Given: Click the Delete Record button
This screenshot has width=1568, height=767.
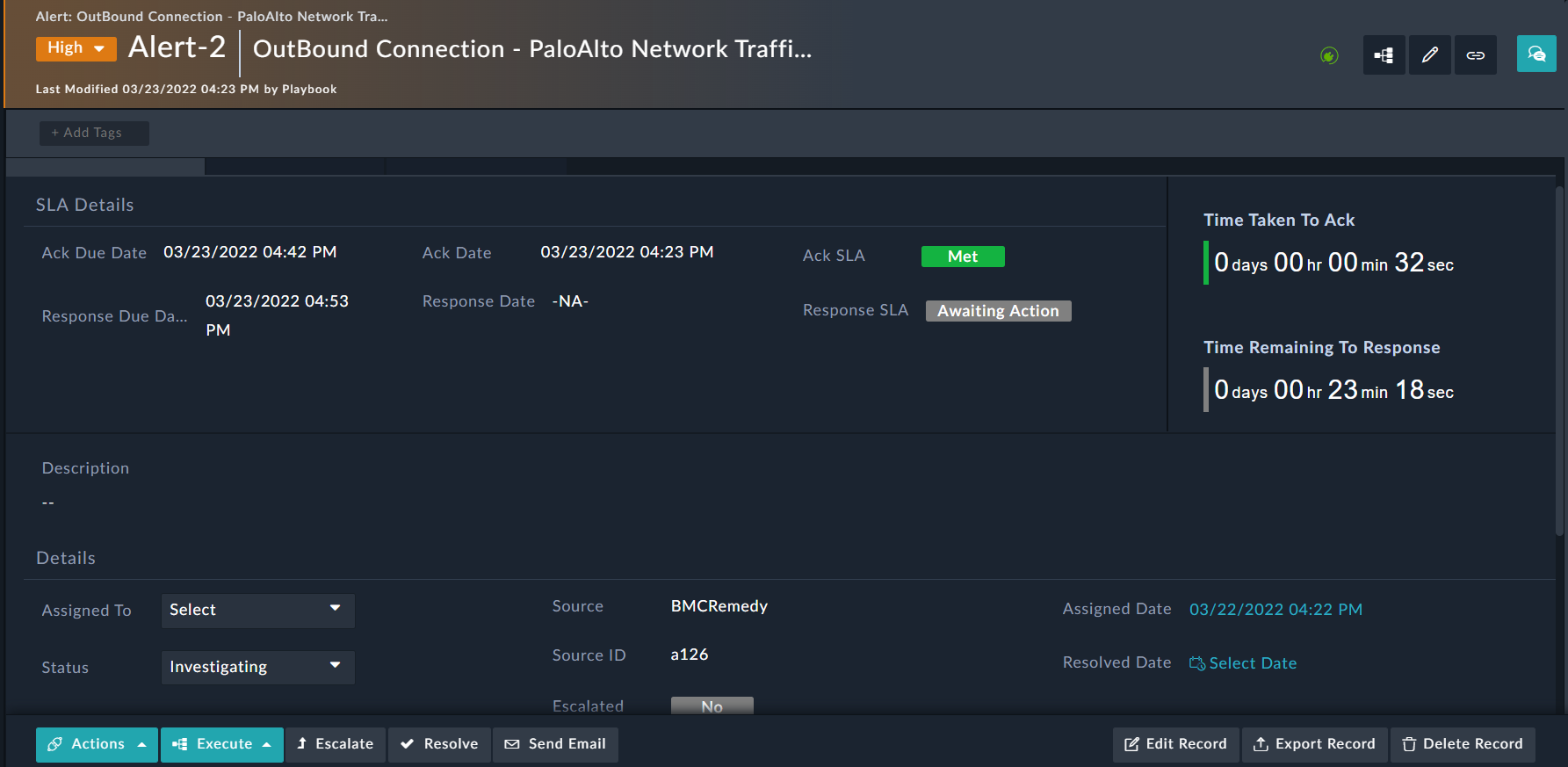Looking at the screenshot, I should (x=1463, y=744).
